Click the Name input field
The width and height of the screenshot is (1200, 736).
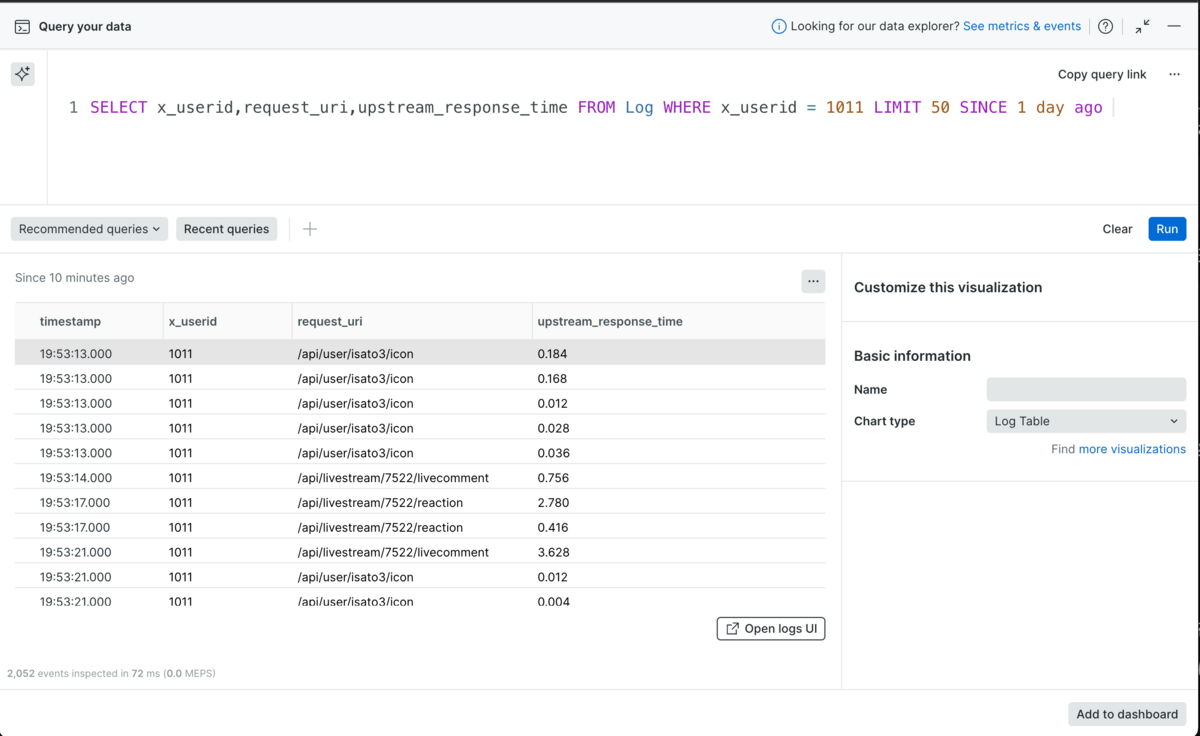pos(1086,389)
